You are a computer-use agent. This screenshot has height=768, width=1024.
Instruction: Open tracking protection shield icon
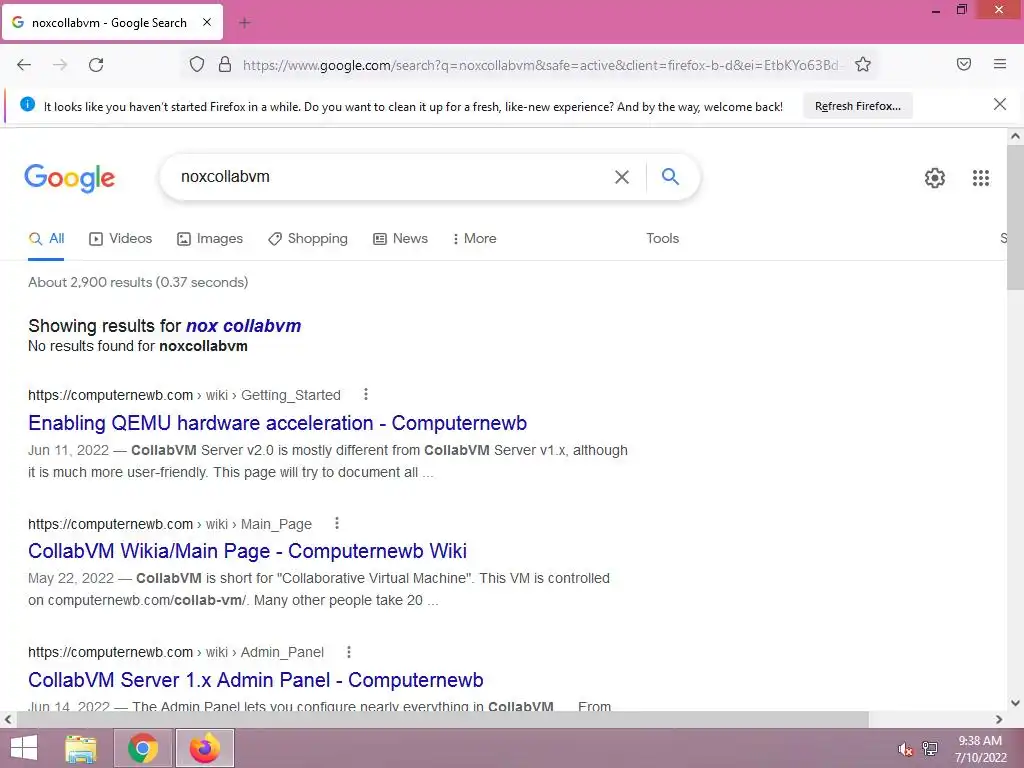point(197,64)
